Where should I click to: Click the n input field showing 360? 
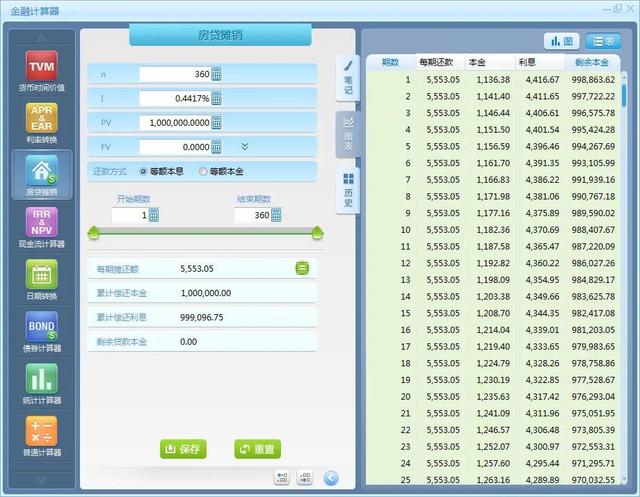click(x=175, y=74)
